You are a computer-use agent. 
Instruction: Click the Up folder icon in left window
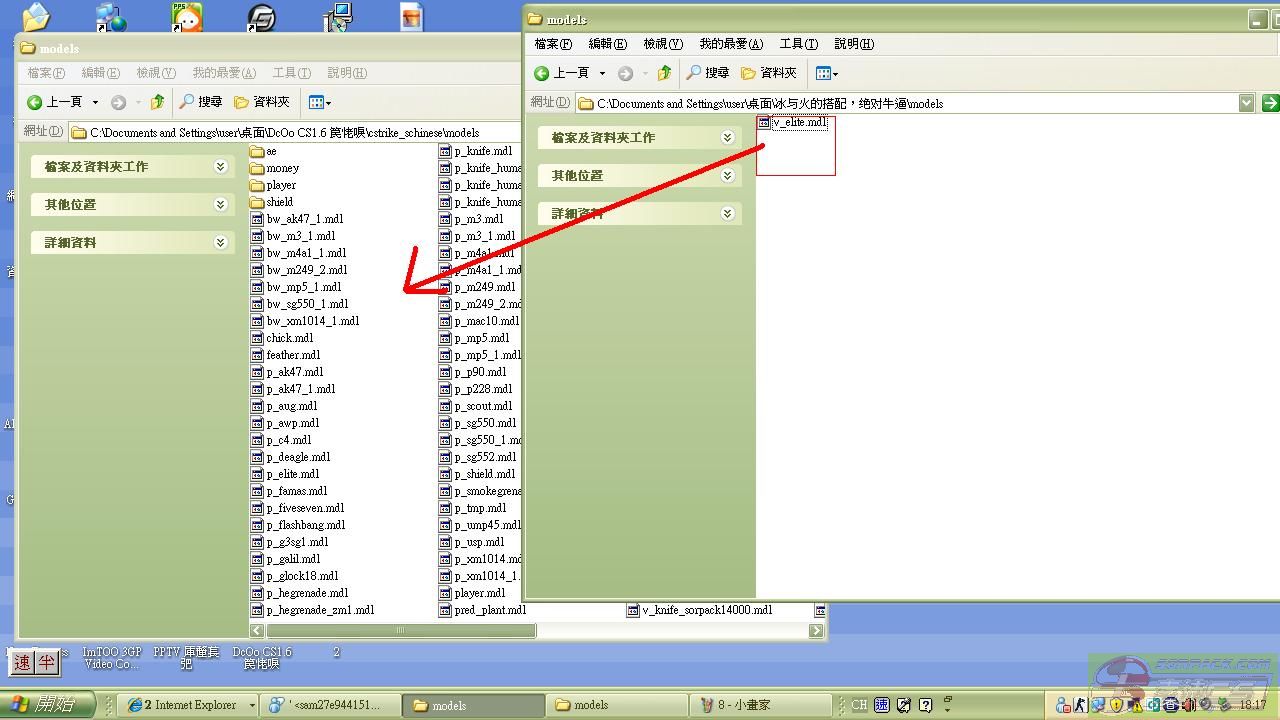pos(157,102)
